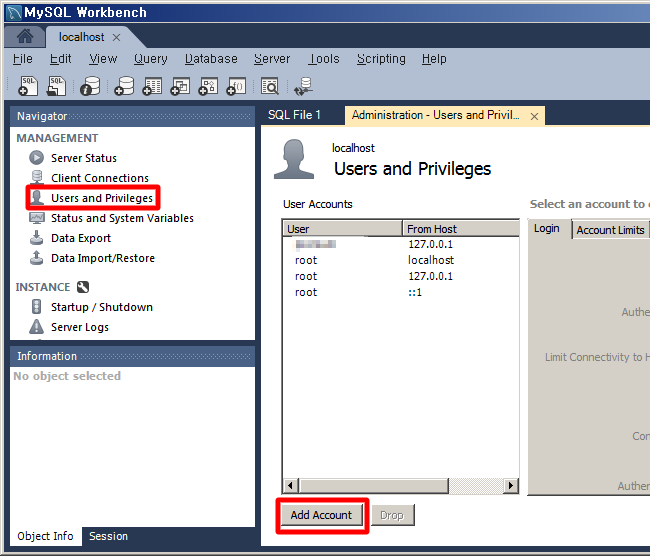This screenshot has width=650, height=556.
Task: Click the search table data icon
Action: (x=270, y=86)
